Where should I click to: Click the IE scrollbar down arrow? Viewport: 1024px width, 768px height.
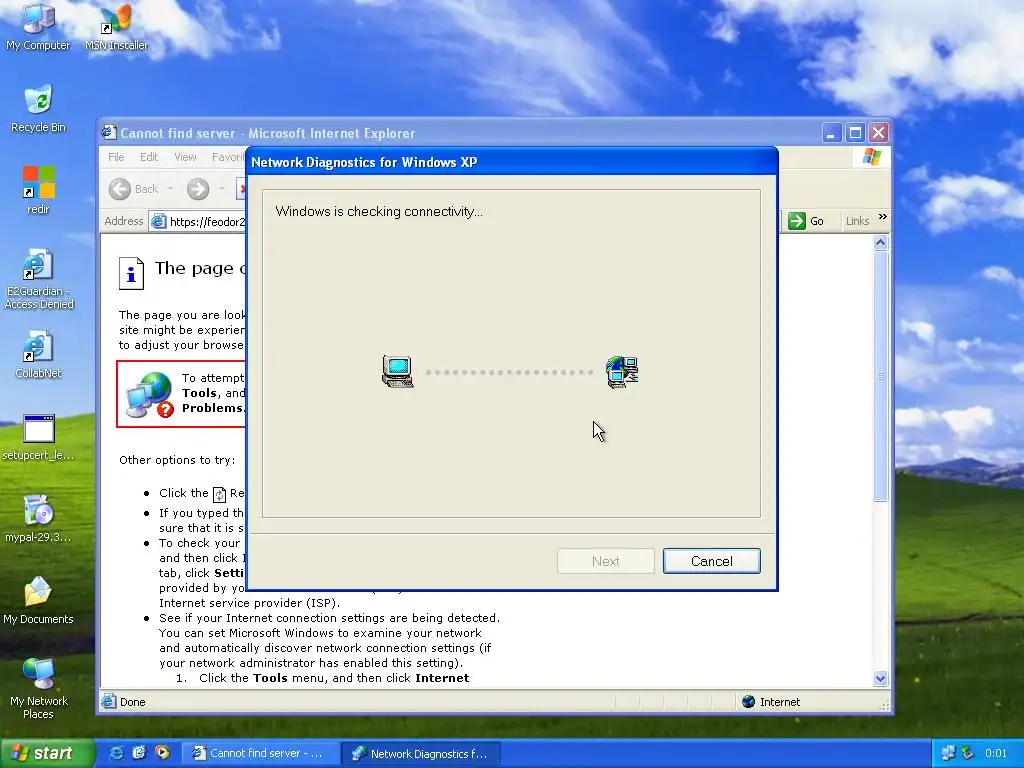click(880, 679)
